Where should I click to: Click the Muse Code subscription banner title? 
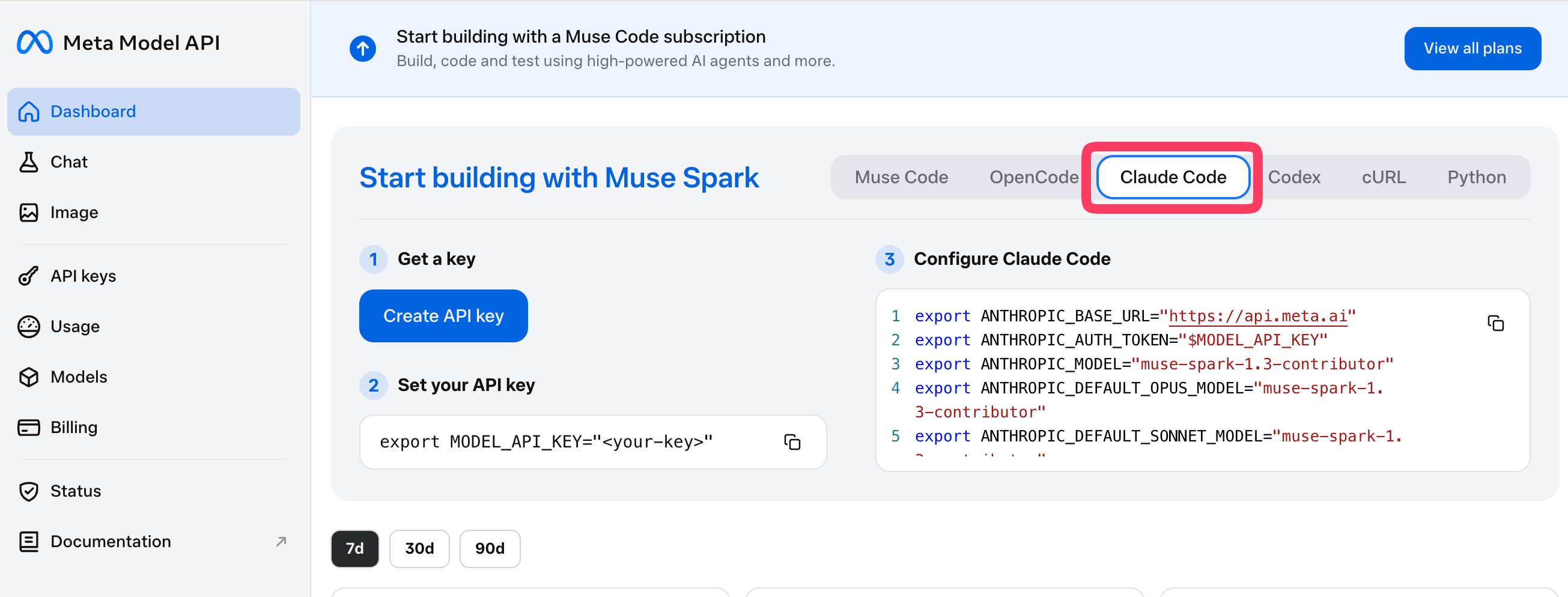(x=581, y=37)
